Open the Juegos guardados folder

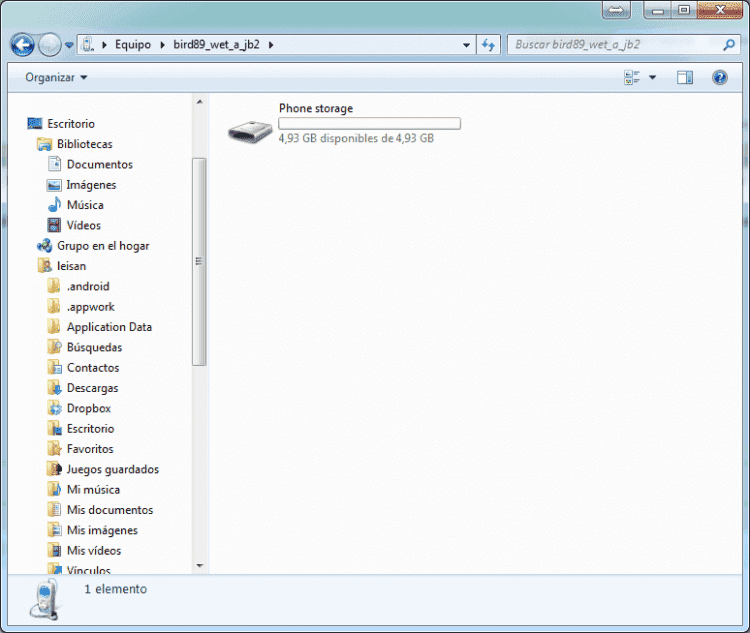coord(112,469)
